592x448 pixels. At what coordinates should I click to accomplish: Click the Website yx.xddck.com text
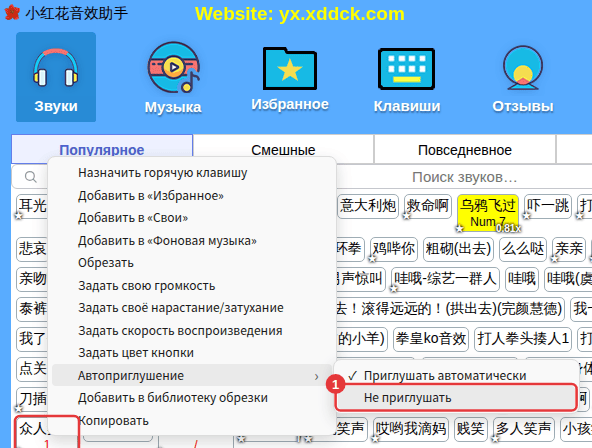coord(300,14)
